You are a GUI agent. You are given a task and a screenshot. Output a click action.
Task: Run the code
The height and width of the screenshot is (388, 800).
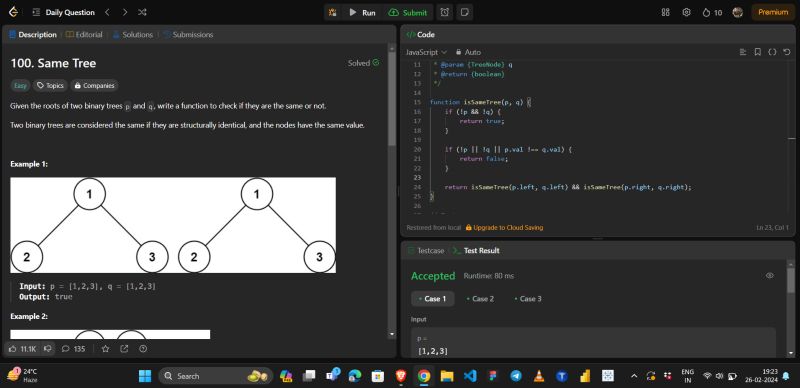362,13
